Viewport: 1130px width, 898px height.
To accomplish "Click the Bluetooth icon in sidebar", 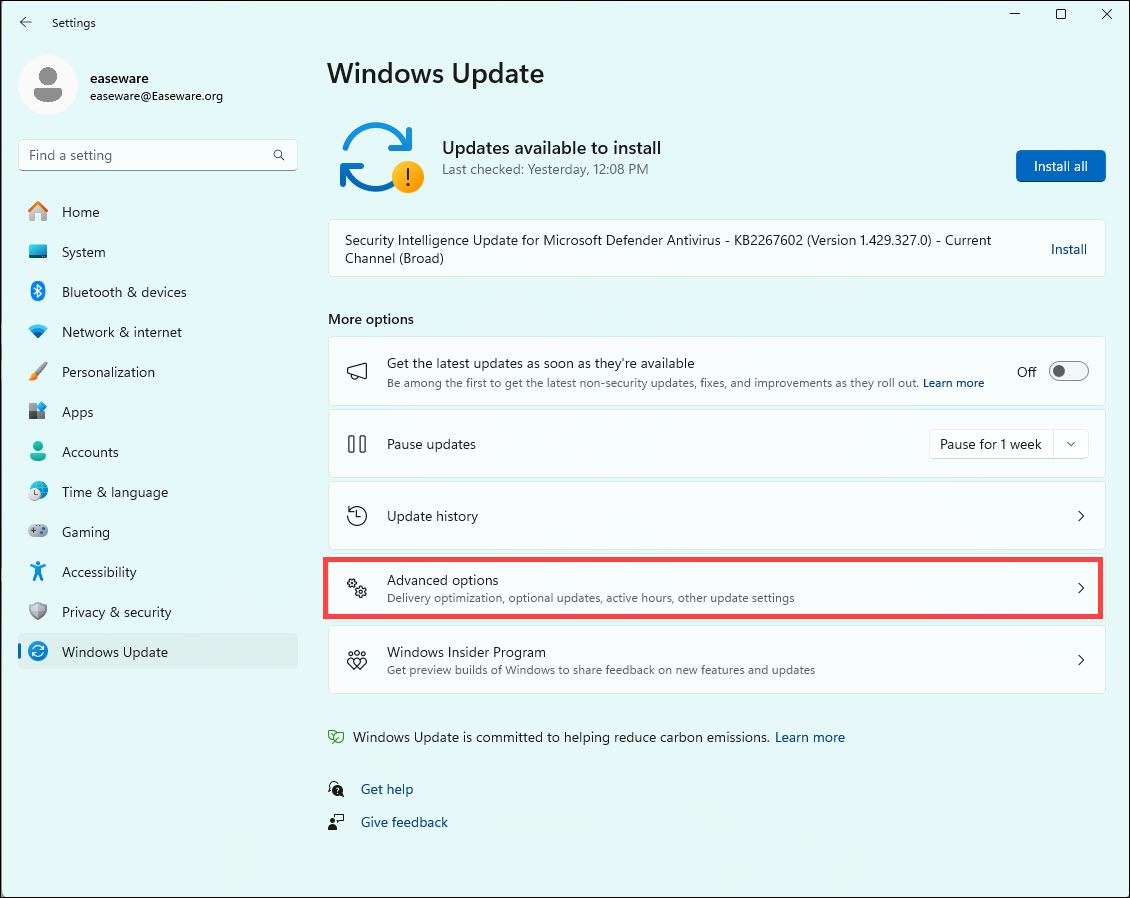I will 38,291.
